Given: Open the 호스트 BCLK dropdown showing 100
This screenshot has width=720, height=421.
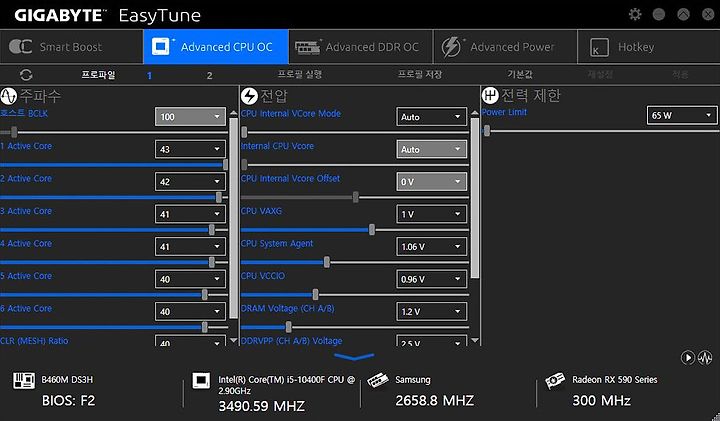Looking at the screenshot, I should pos(190,117).
